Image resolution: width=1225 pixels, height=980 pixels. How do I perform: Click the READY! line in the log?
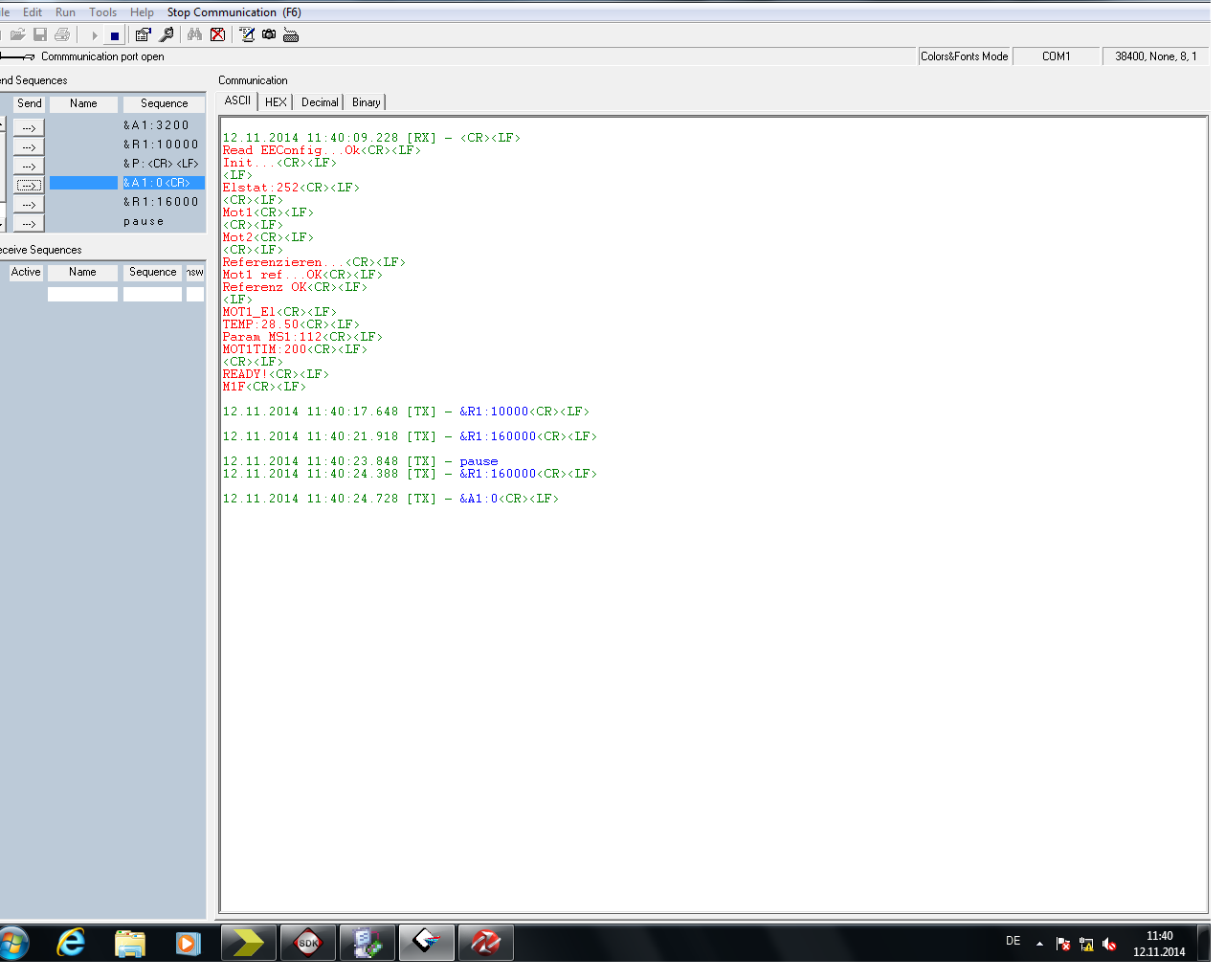click(x=276, y=374)
